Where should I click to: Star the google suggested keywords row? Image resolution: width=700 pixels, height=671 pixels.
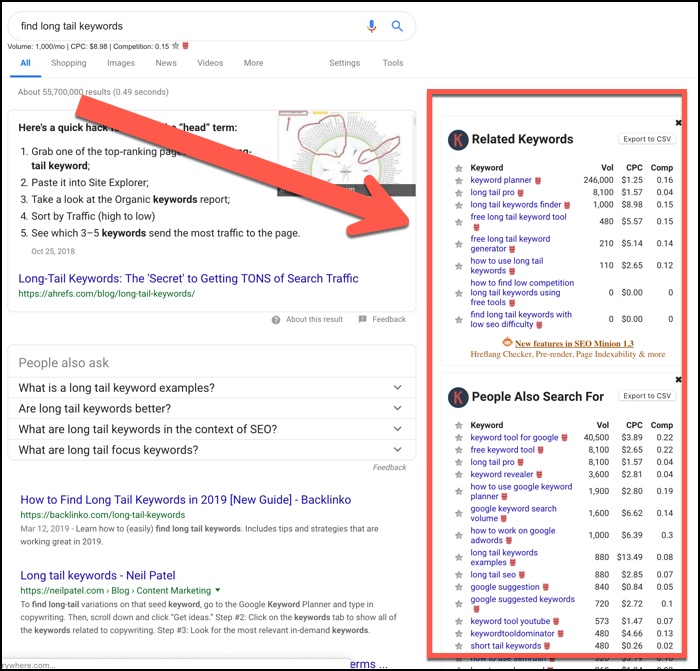pos(458,604)
